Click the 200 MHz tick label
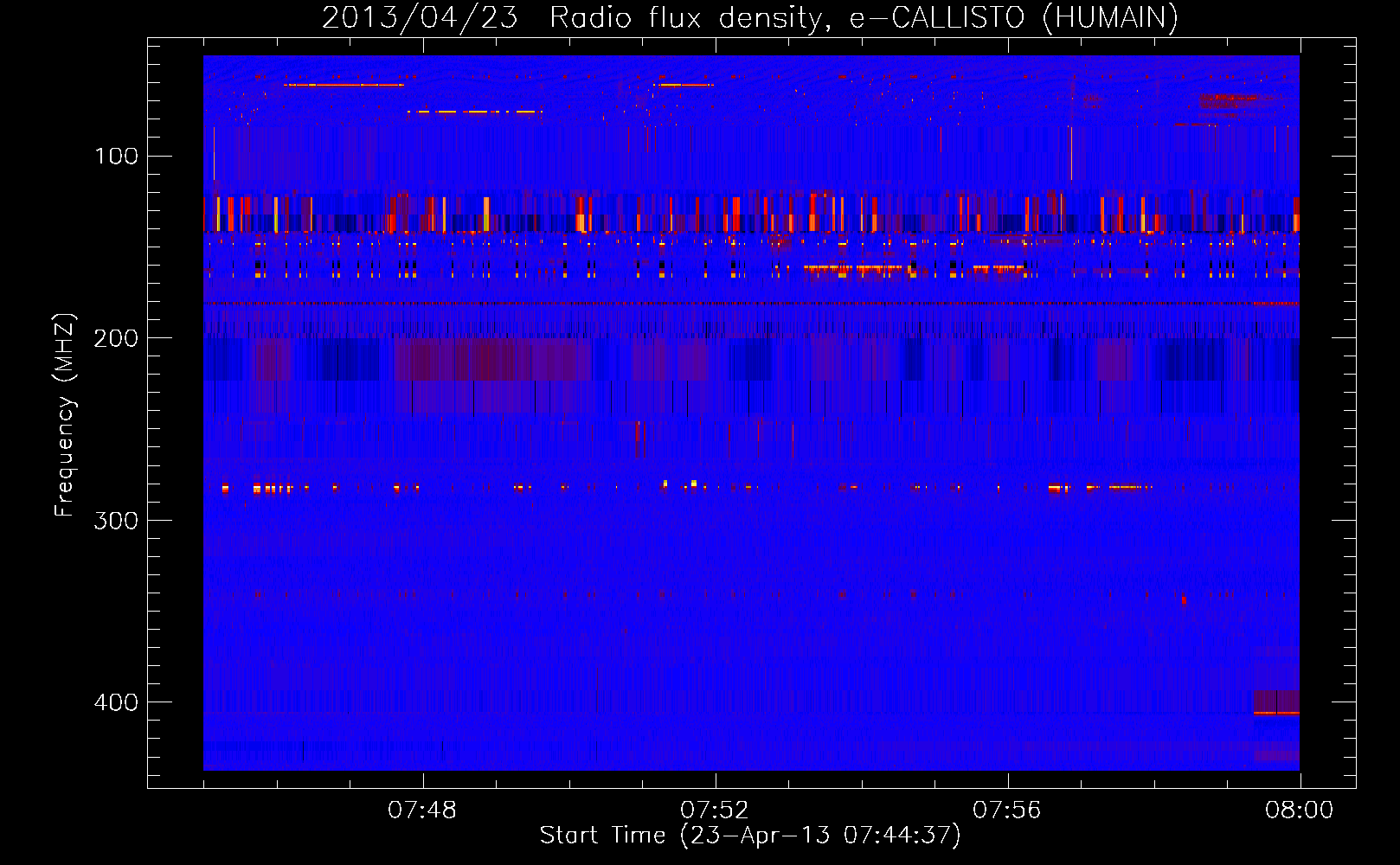Image resolution: width=1400 pixels, height=865 pixels. (116, 338)
